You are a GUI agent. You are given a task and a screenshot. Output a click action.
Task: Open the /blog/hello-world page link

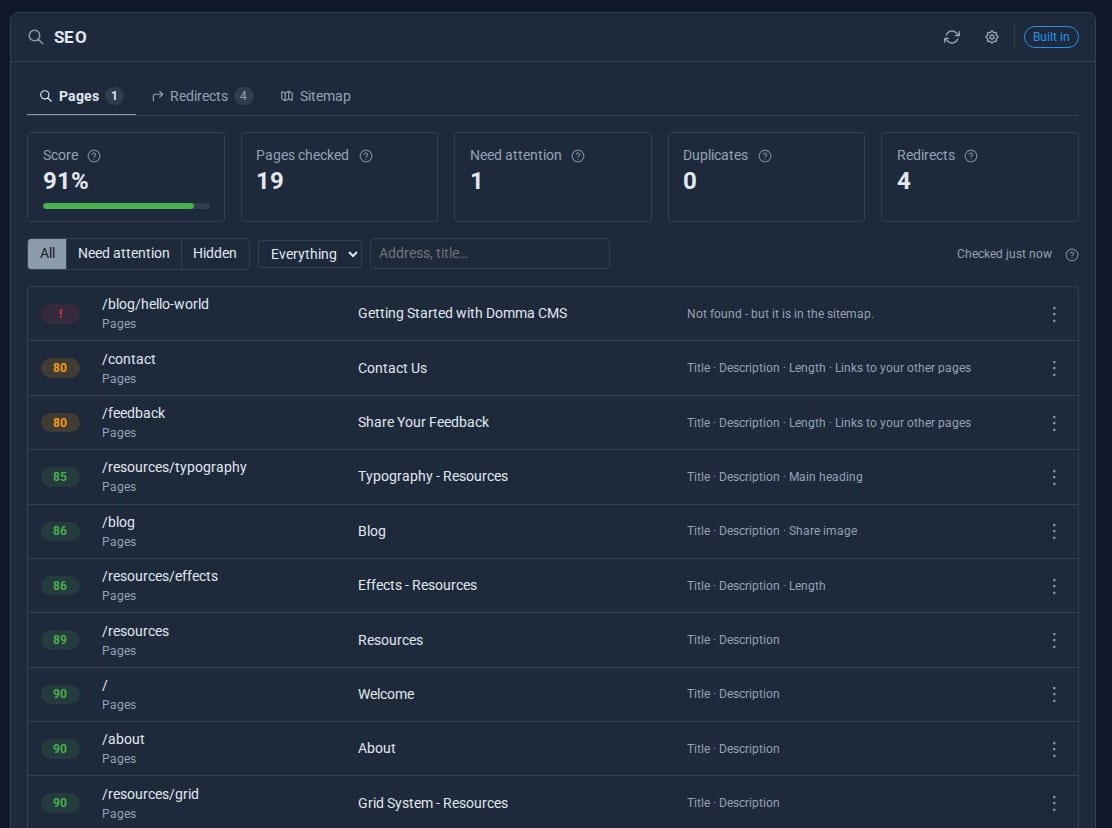pos(155,304)
